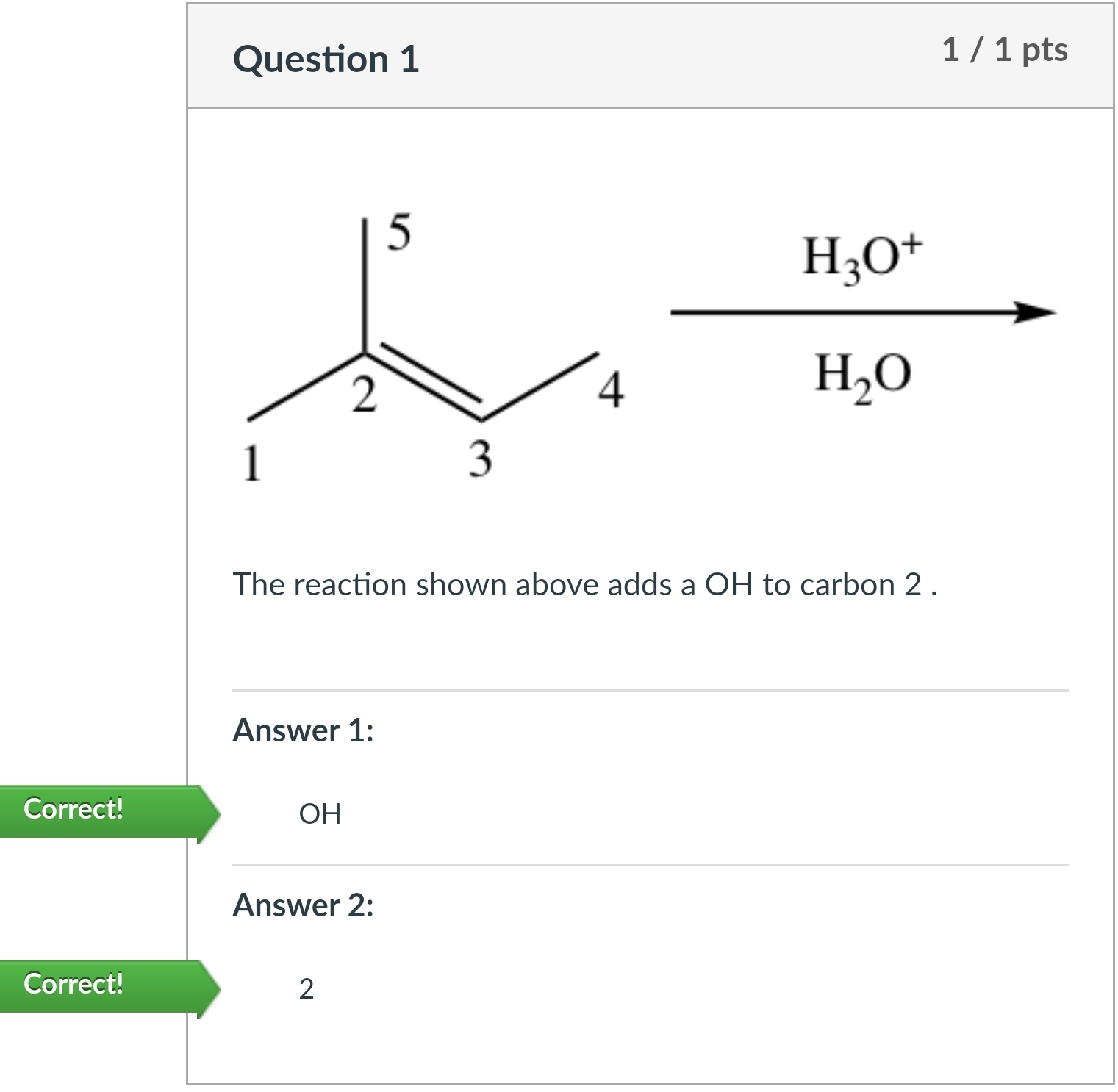Click carbon label 5 on the molecule

398,232
